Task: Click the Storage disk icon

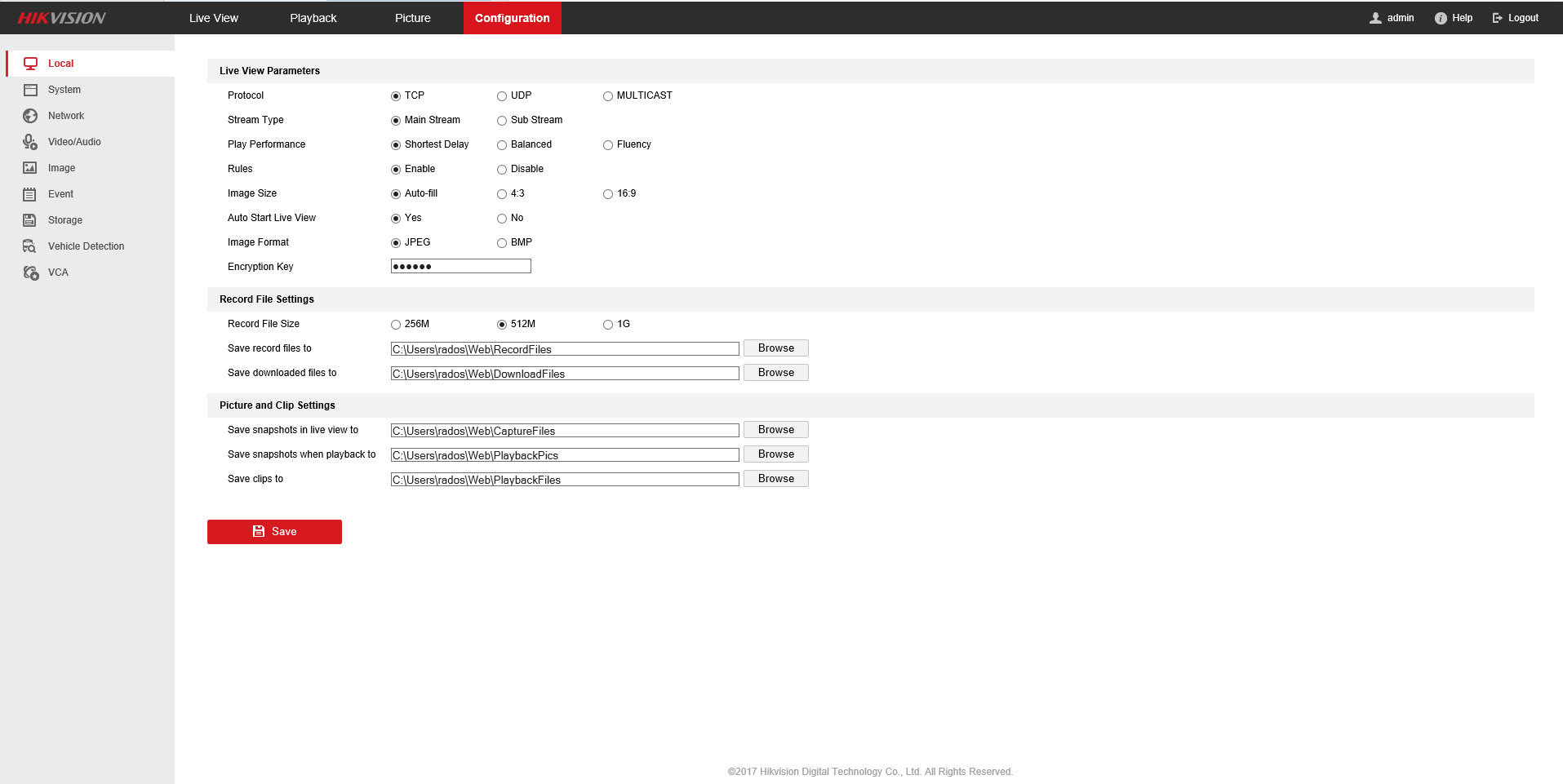Action: (30, 220)
